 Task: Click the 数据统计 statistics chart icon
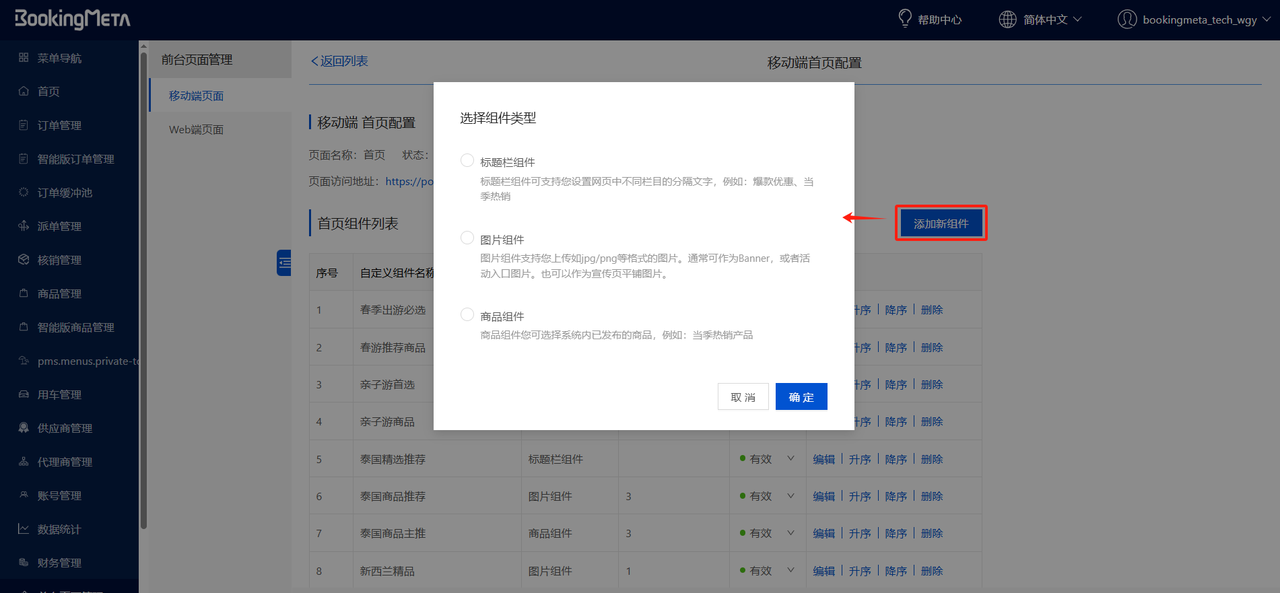[x=22, y=528]
